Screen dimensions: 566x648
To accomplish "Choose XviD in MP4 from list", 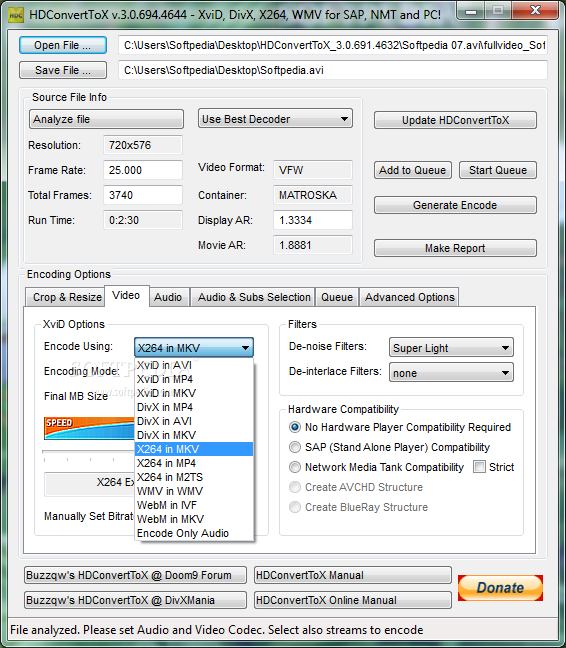I will point(194,379).
